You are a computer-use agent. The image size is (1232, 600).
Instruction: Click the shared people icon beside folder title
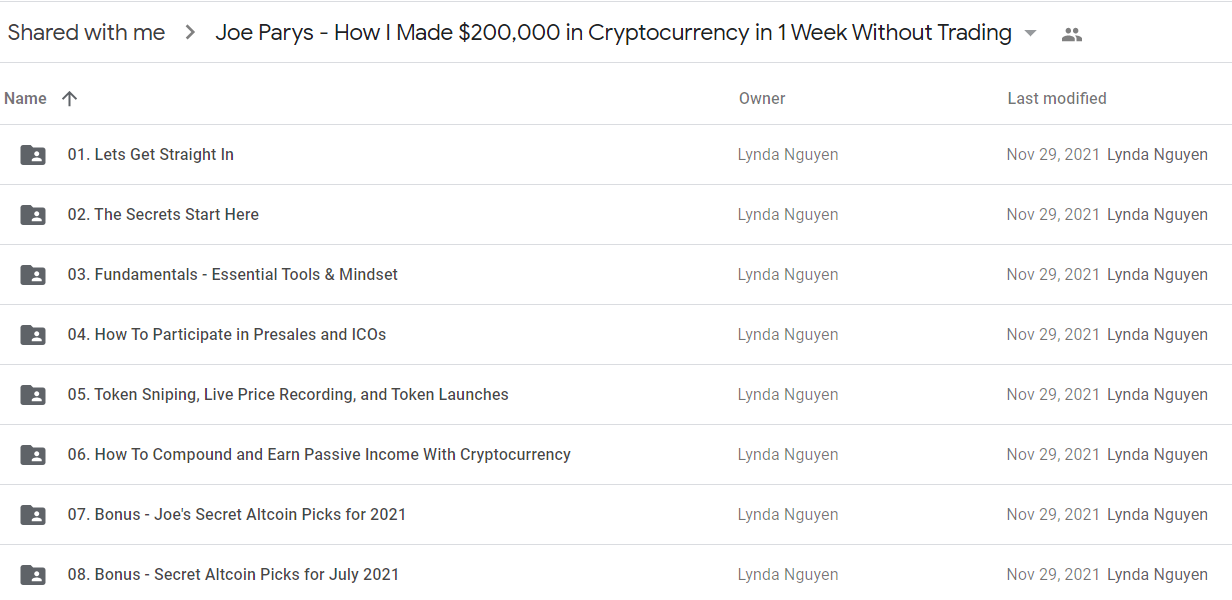click(1072, 34)
